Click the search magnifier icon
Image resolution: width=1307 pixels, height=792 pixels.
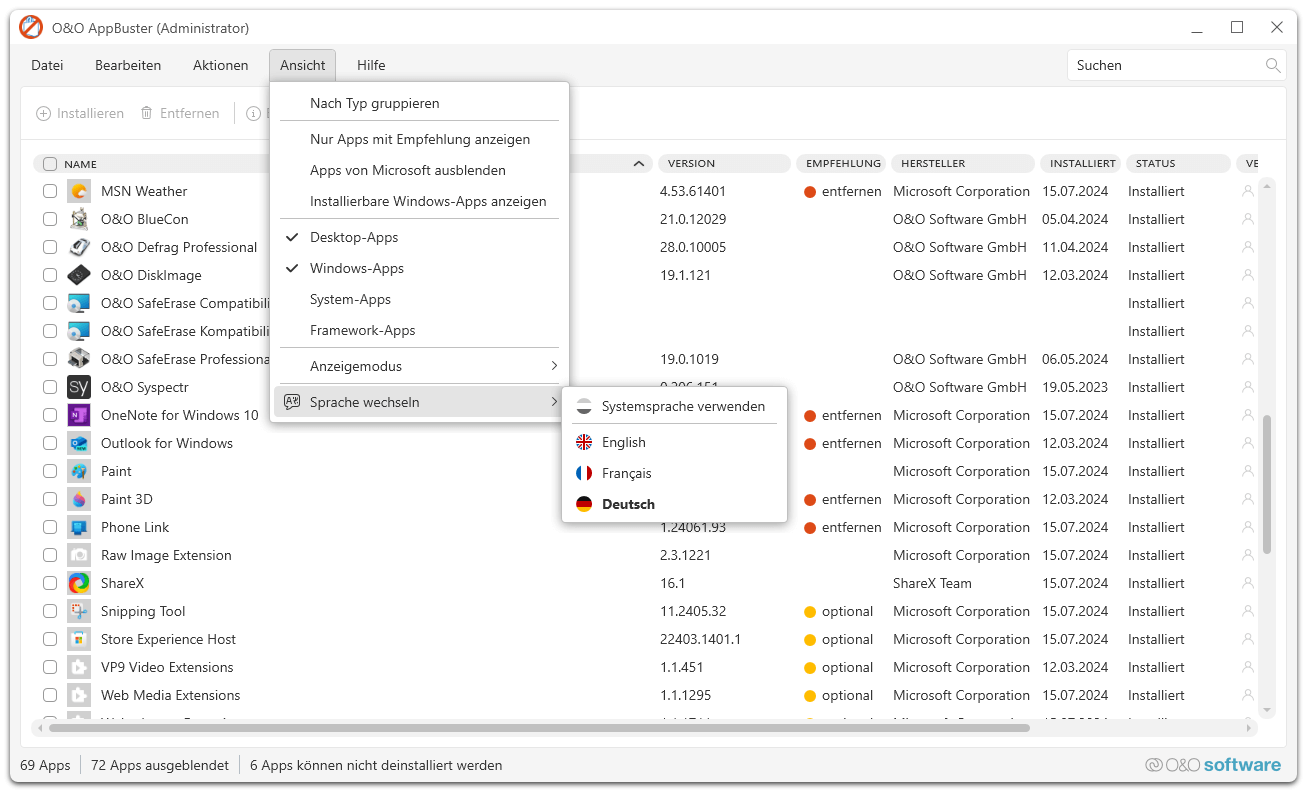[1273, 65]
